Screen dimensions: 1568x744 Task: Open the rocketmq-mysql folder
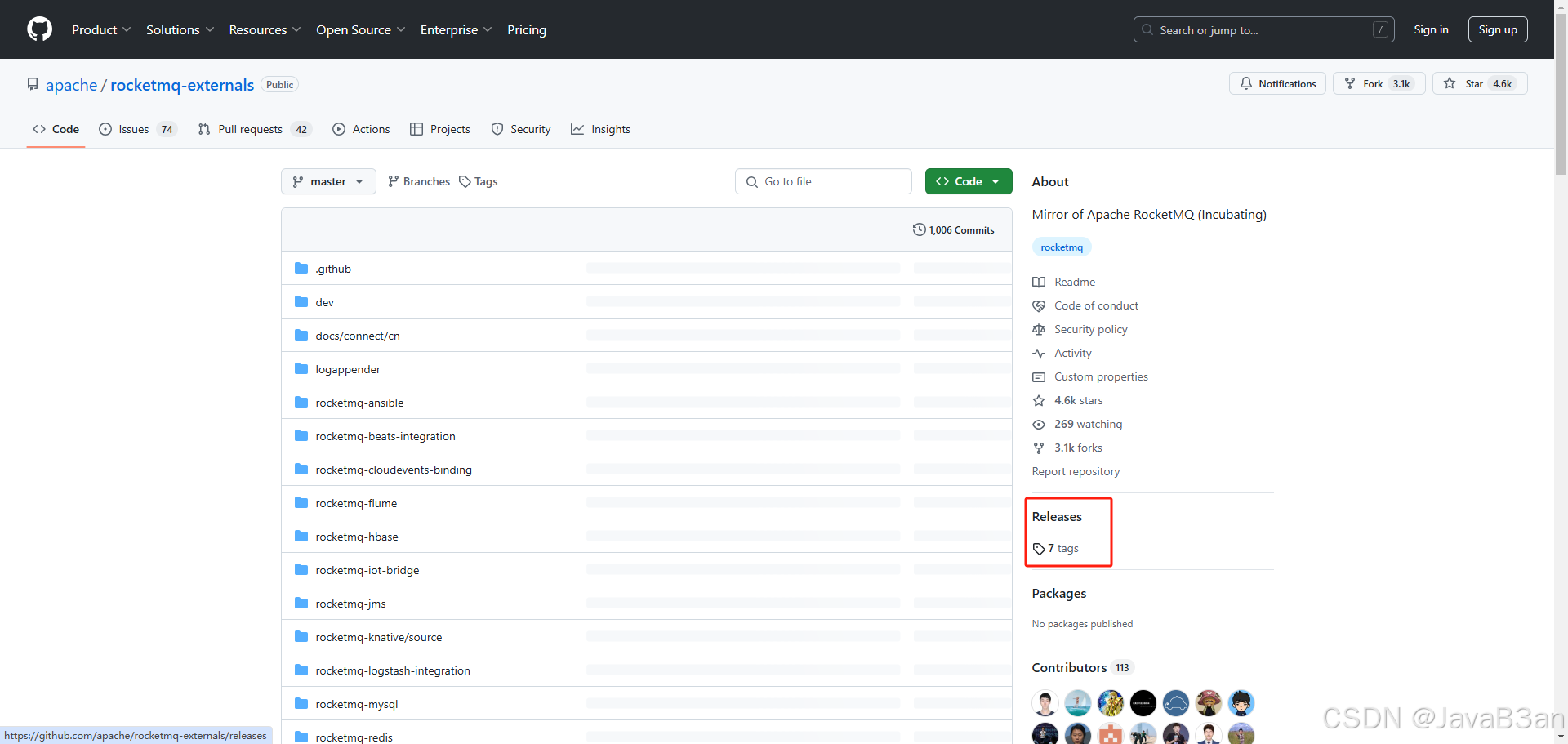[x=357, y=704]
